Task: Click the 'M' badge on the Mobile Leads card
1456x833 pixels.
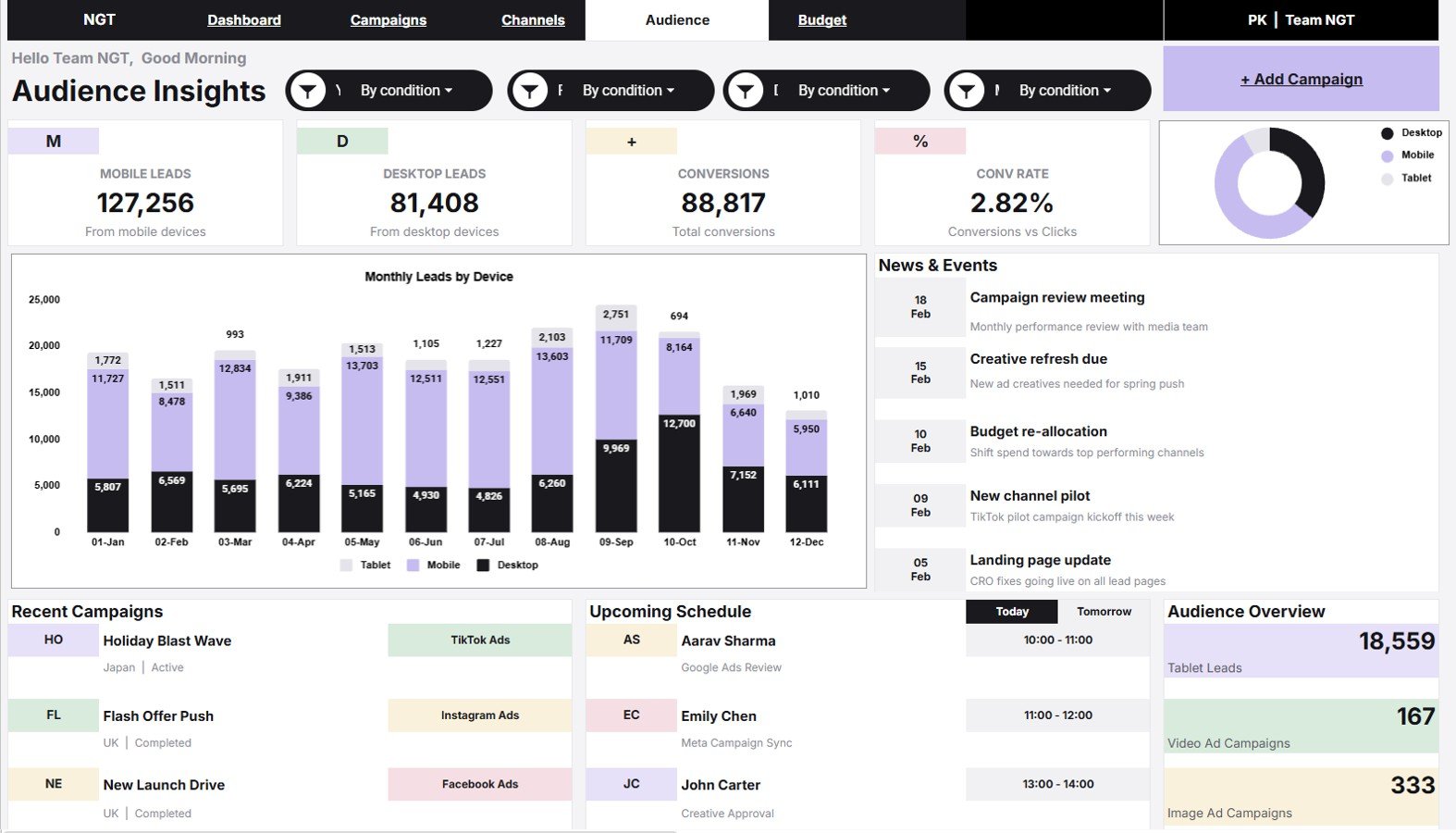Action: tap(54, 142)
